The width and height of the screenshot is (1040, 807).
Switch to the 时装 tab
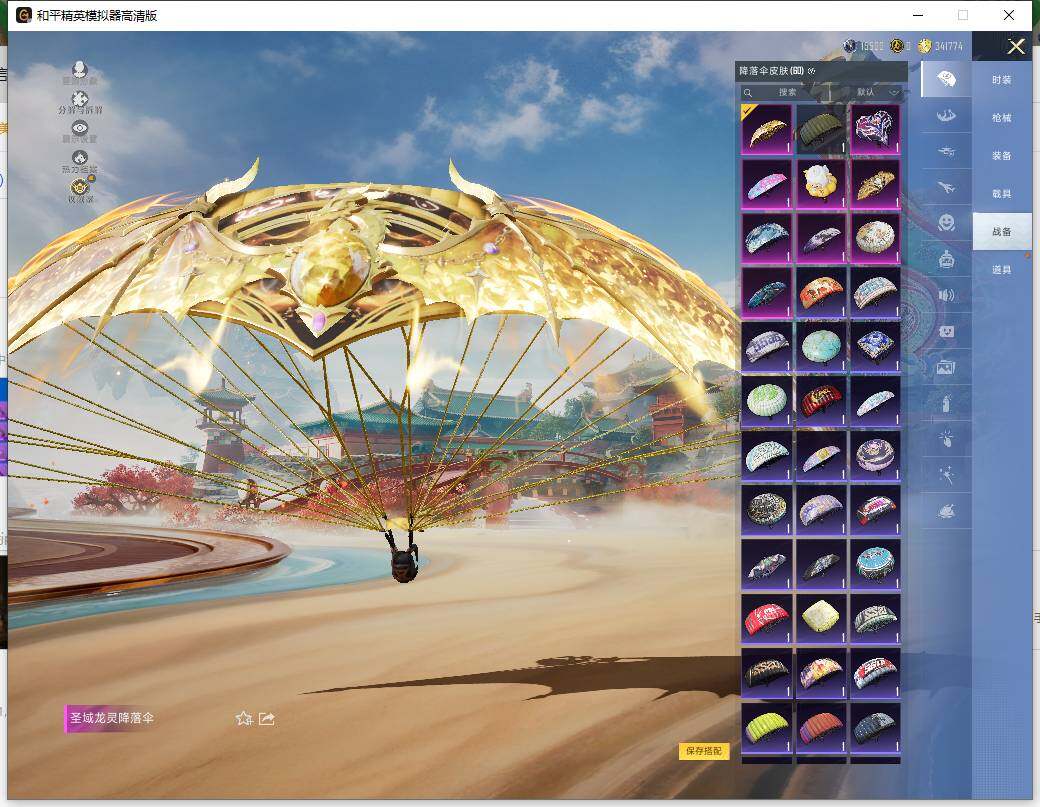tap(1001, 80)
